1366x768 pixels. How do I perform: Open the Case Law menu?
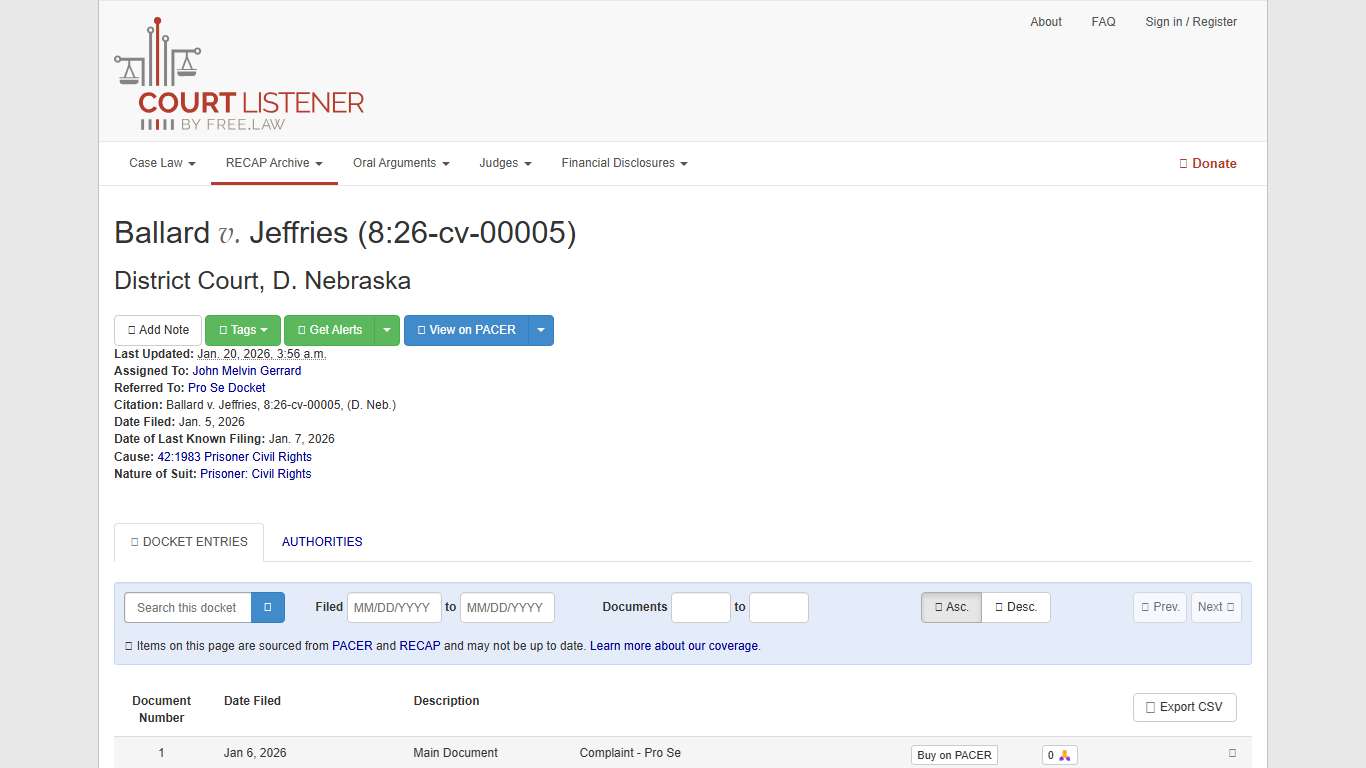pos(162,163)
